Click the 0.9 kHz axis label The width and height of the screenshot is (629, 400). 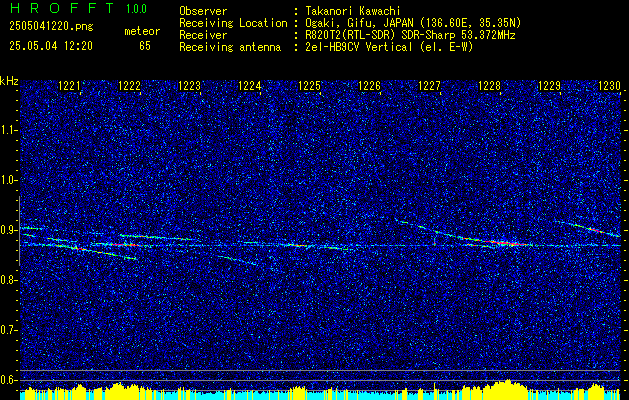pos(8,230)
